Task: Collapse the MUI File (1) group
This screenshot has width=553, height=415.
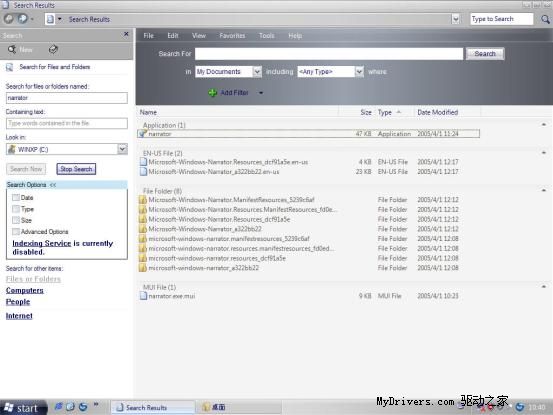Action: pos(544,287)
